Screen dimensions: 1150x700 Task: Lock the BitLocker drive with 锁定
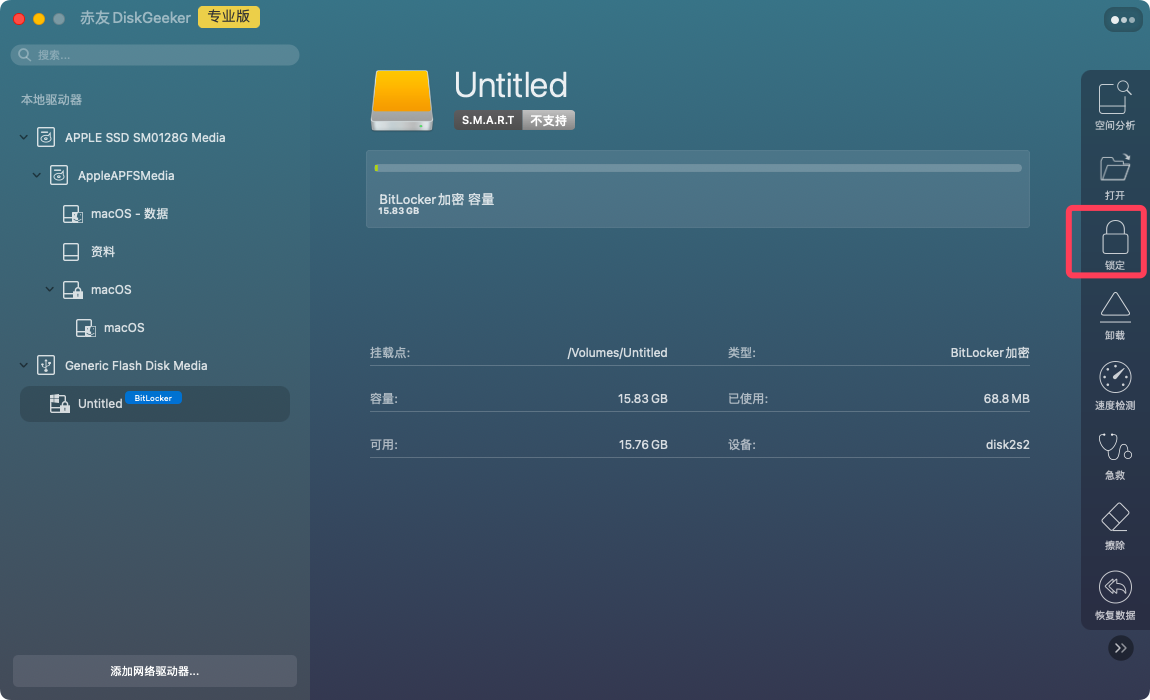click(x=1114, y=245)
